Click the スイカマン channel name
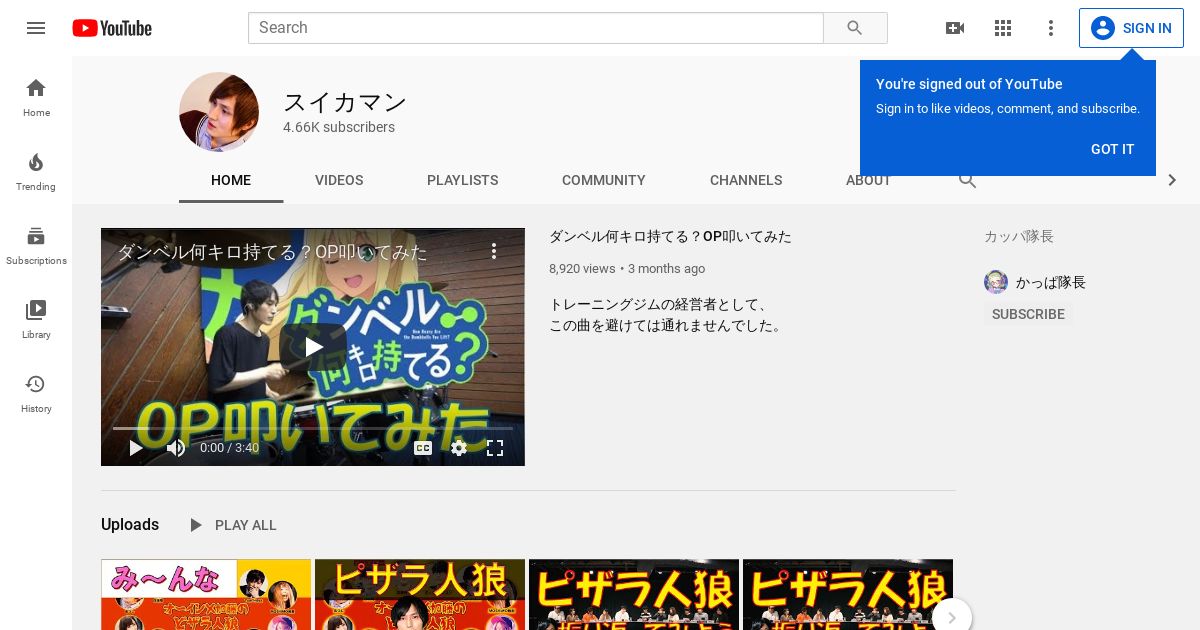 tap(345, 102)
